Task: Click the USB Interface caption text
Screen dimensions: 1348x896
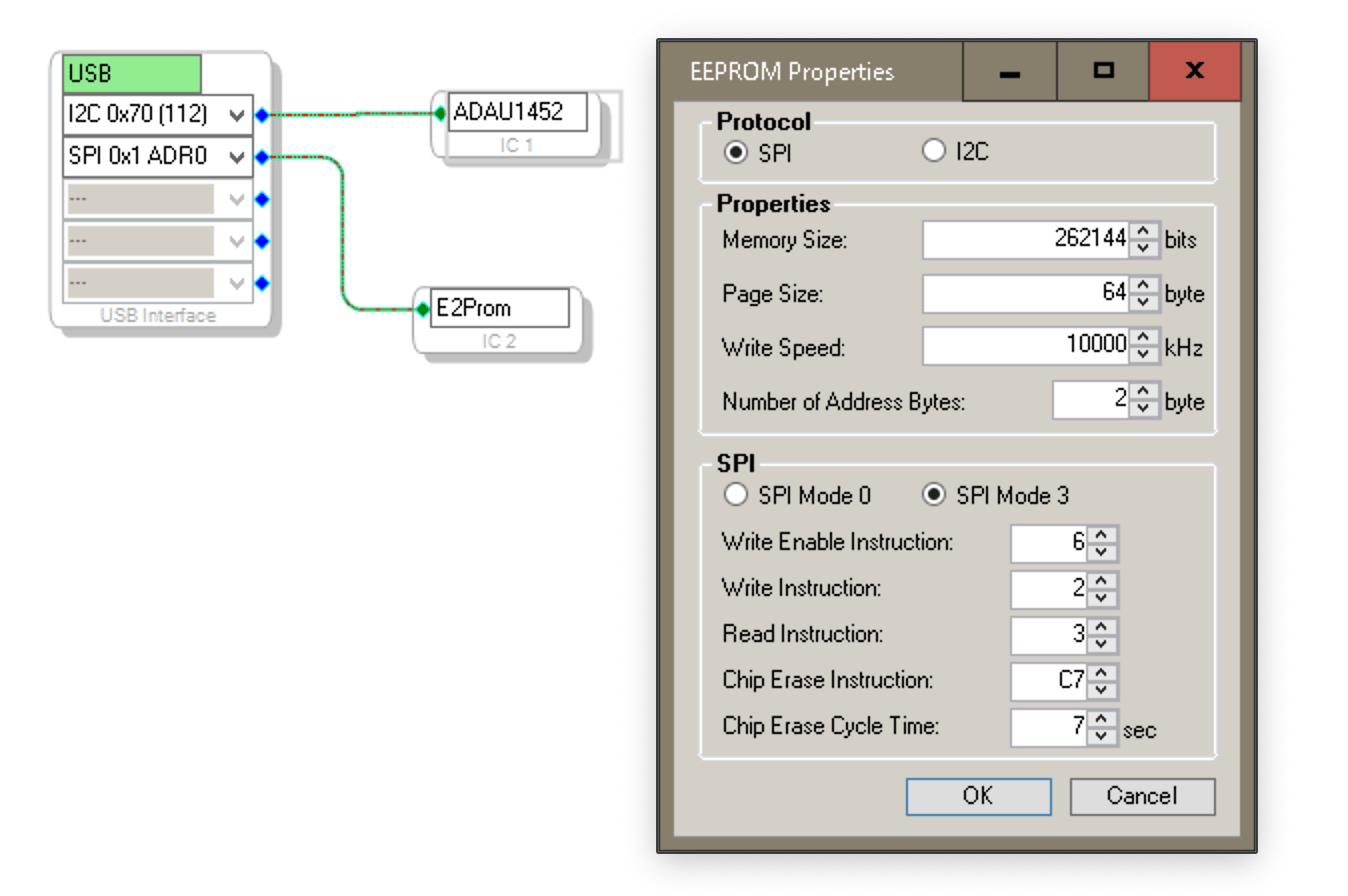Action: [x=158, y=315]
